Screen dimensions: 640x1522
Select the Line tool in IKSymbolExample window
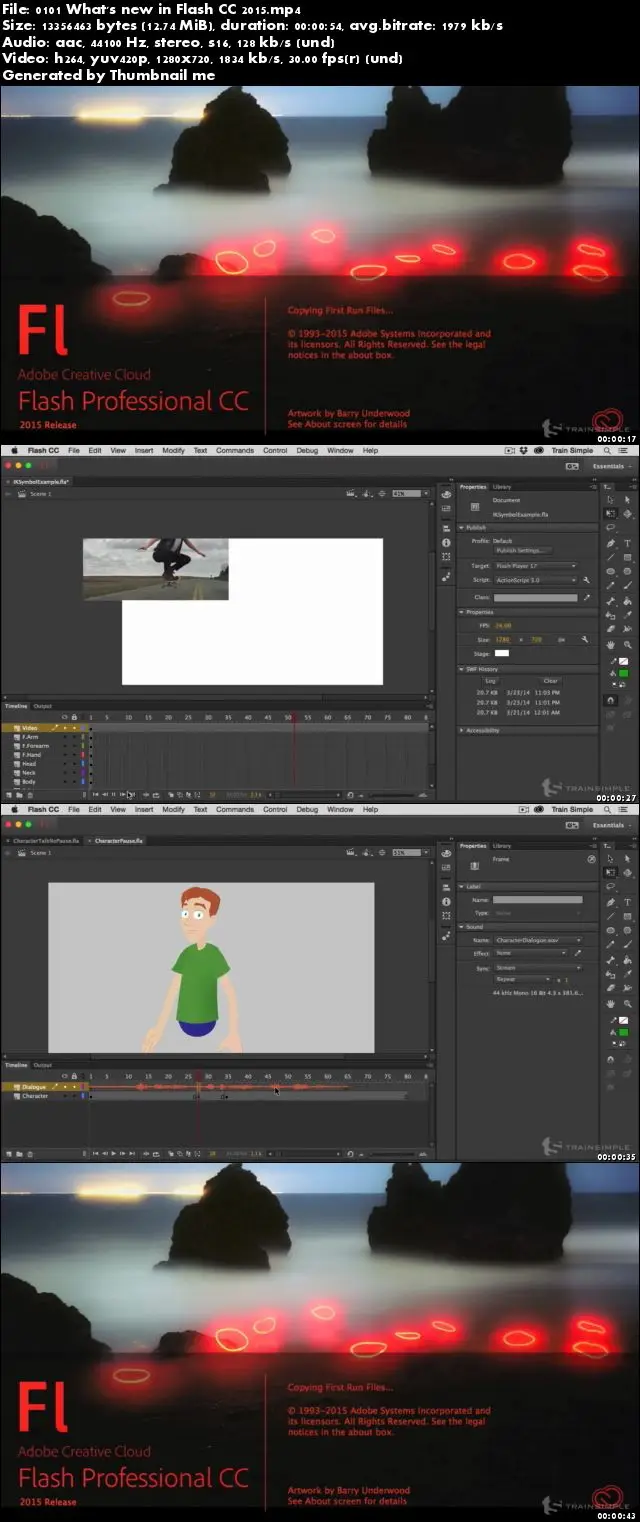click(610, 557)
